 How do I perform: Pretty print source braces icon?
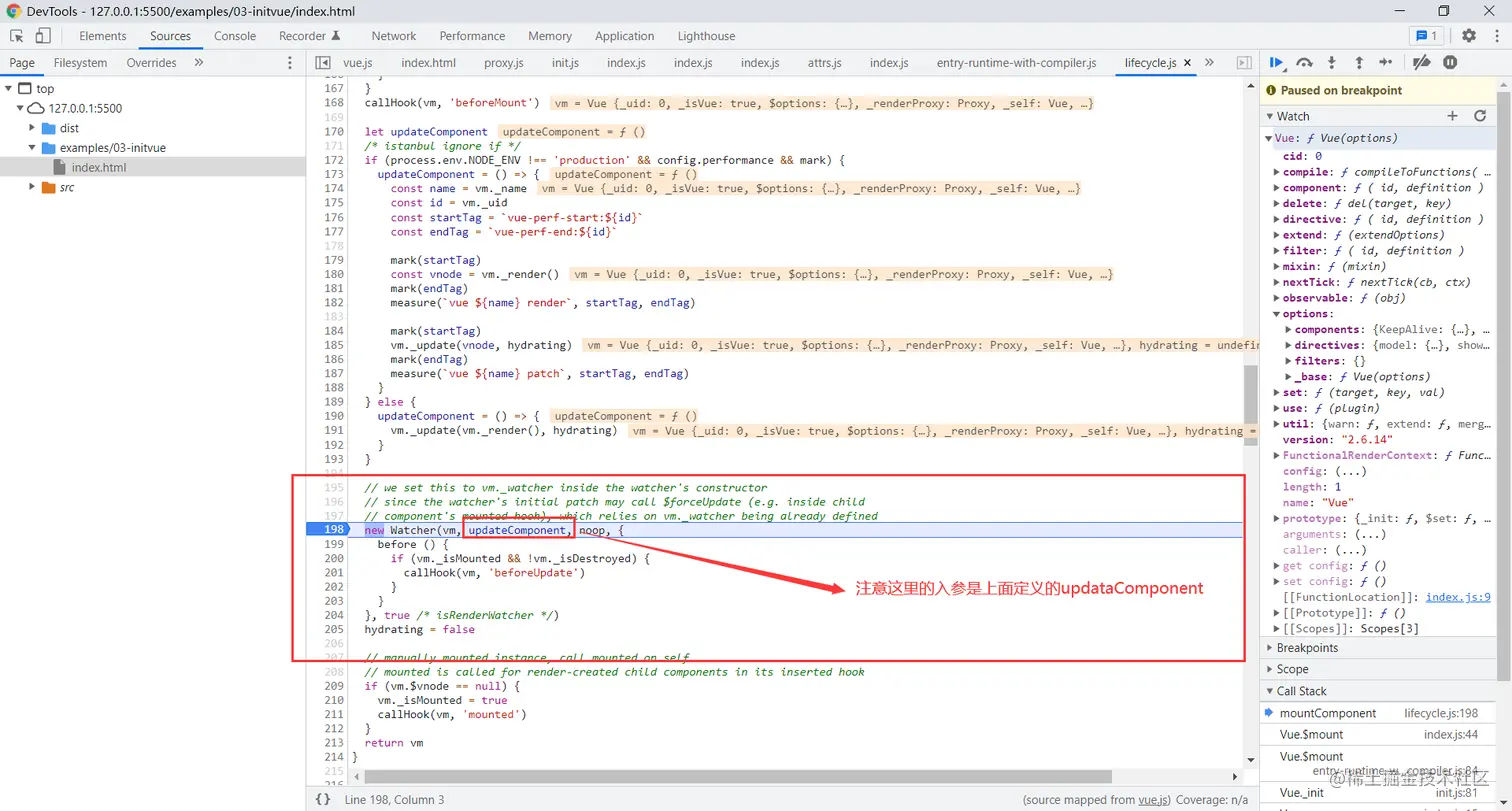323,799
